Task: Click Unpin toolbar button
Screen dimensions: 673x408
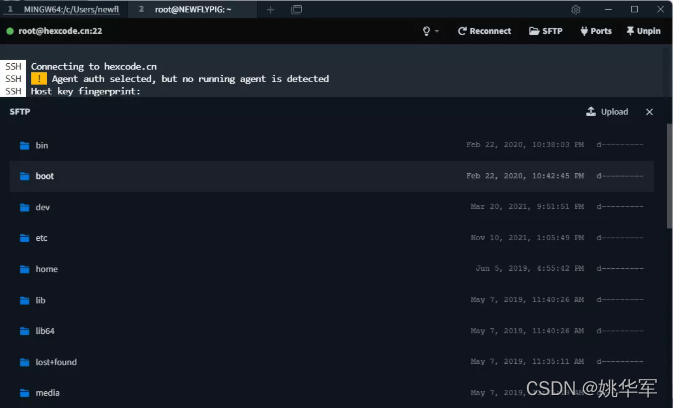Action: (x=643, y=31)
